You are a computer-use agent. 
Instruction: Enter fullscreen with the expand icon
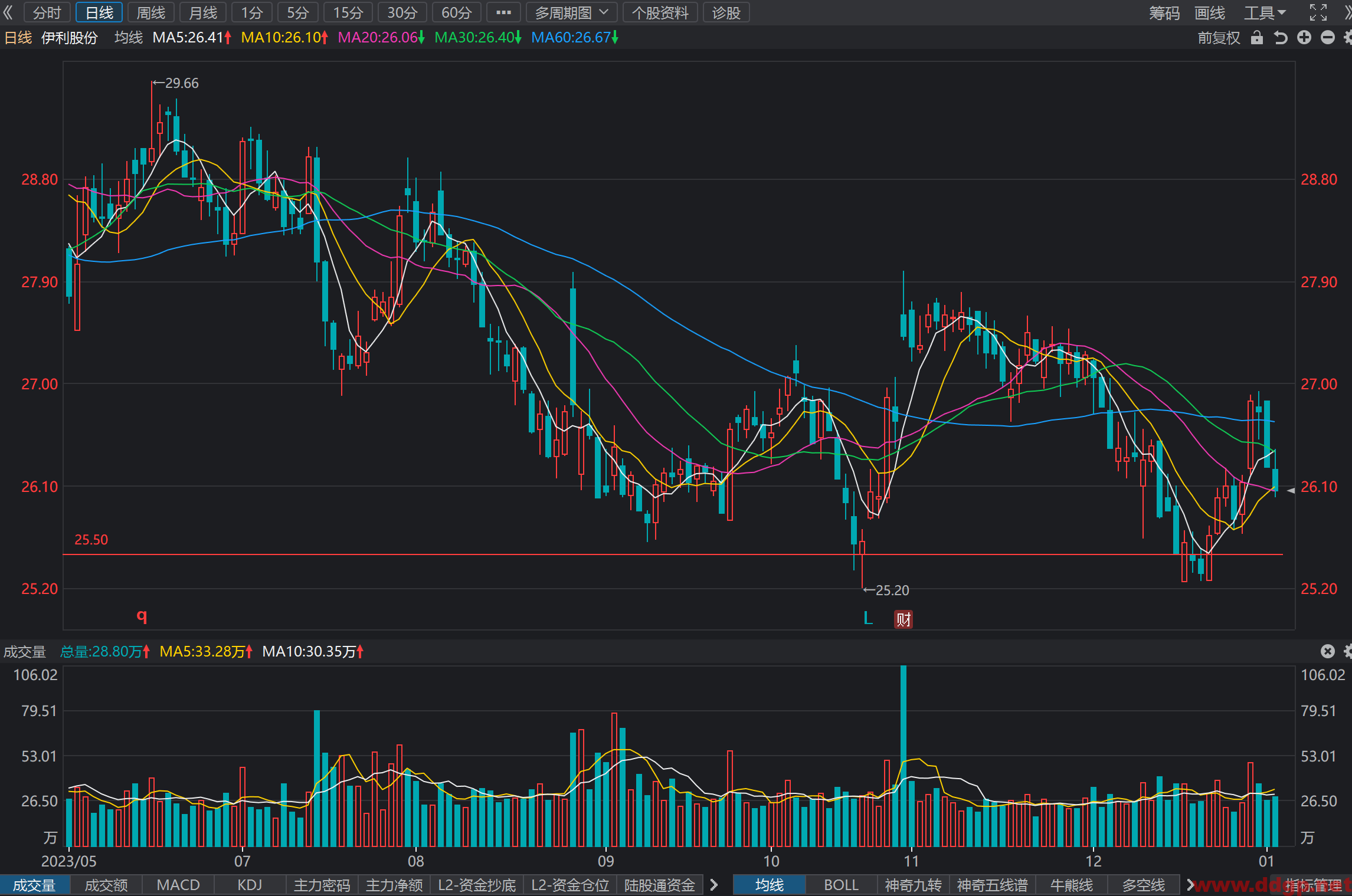coord(1318,12)
